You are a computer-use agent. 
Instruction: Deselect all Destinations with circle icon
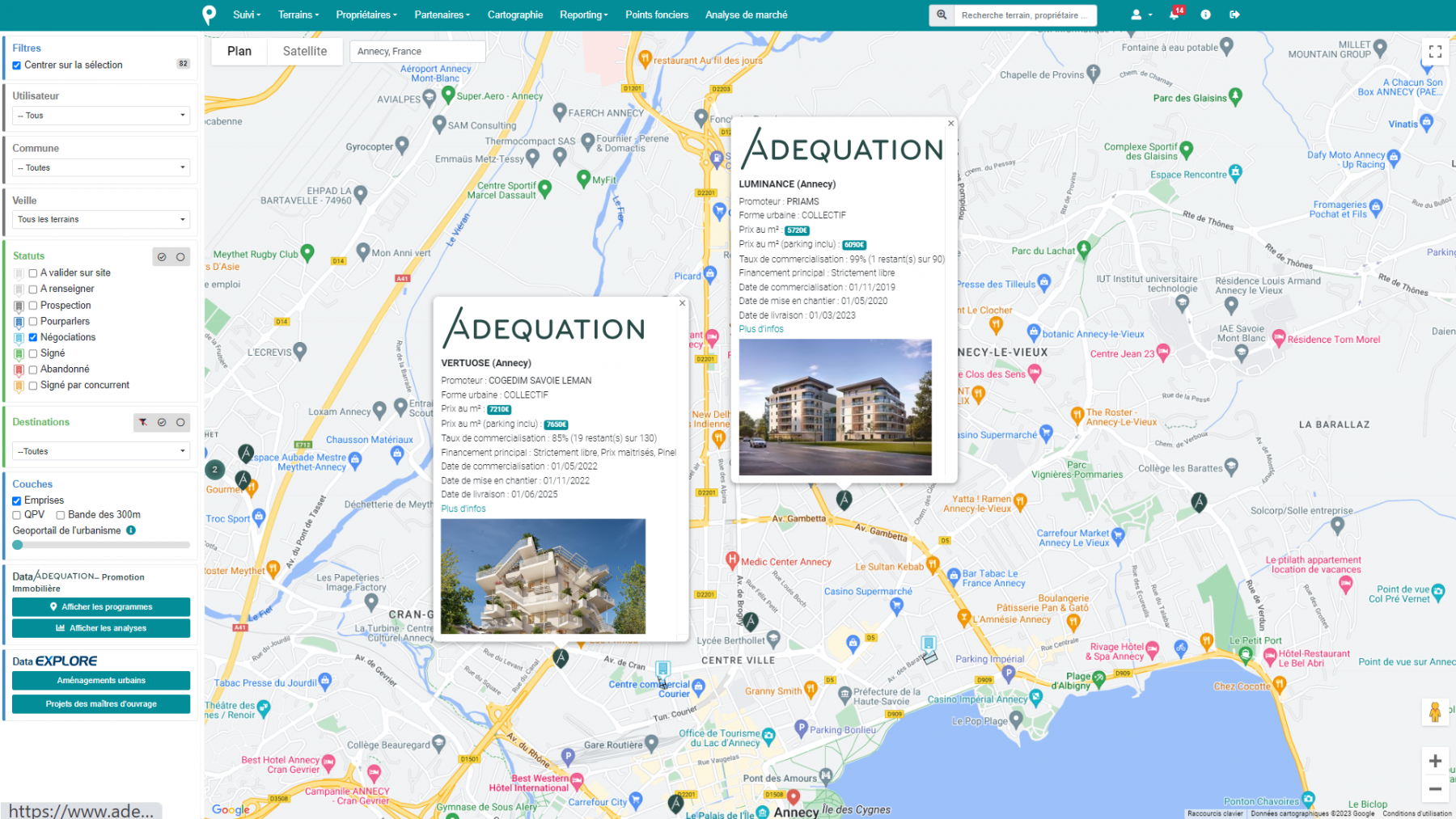(x=180, y=422)
